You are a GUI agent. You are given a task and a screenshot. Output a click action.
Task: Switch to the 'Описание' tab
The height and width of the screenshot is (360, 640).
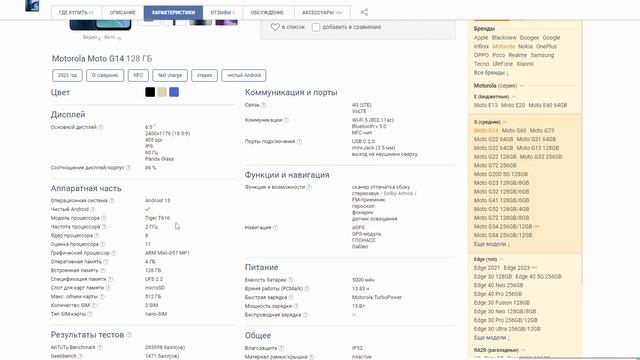click(122, 13)
